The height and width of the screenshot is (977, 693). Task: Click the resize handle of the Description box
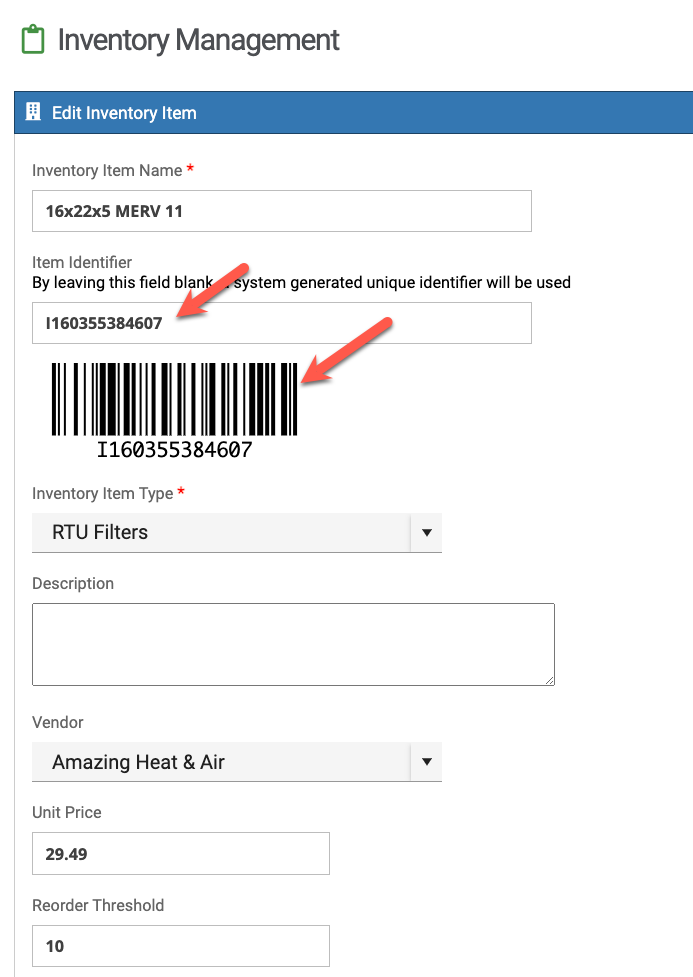tap(549, 680)
